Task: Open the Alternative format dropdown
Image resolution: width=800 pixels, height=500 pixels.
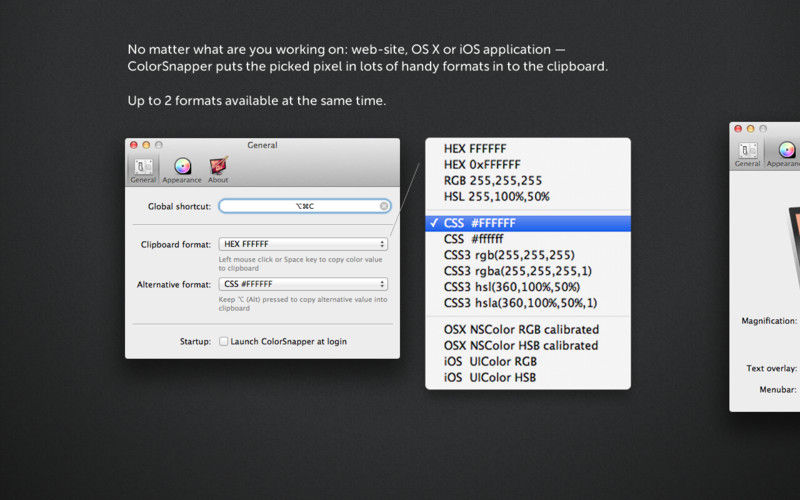Action: 303,284
